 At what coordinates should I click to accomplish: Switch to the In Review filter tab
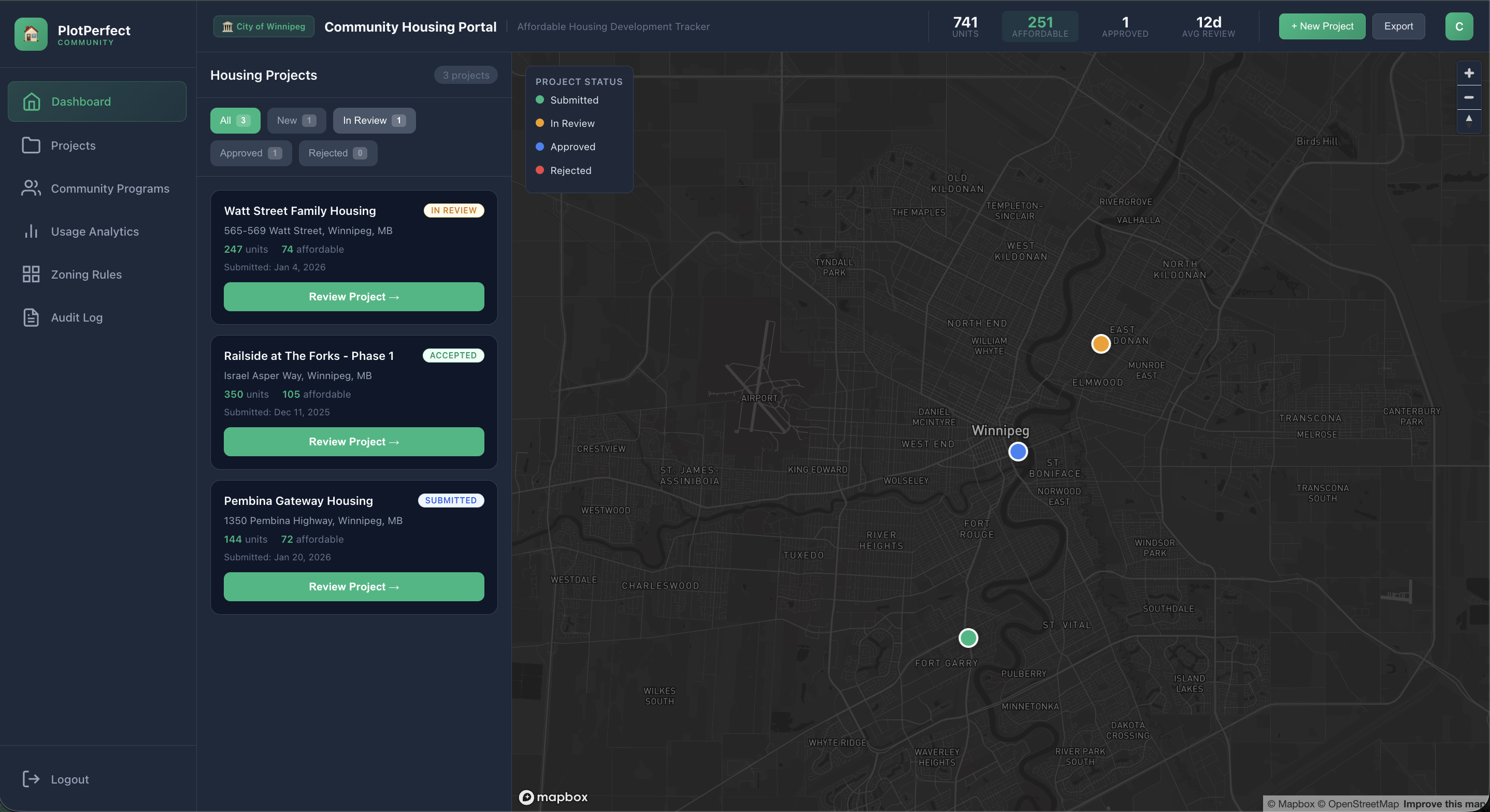[374, 120]
